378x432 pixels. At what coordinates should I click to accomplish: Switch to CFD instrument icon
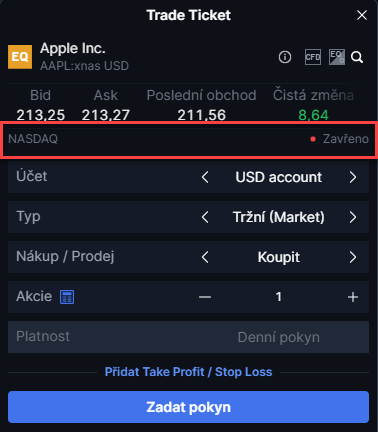coord(313,57)
